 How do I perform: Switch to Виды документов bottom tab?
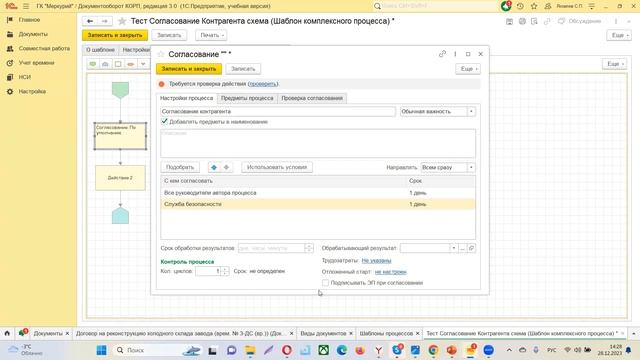tap(323, 333)
